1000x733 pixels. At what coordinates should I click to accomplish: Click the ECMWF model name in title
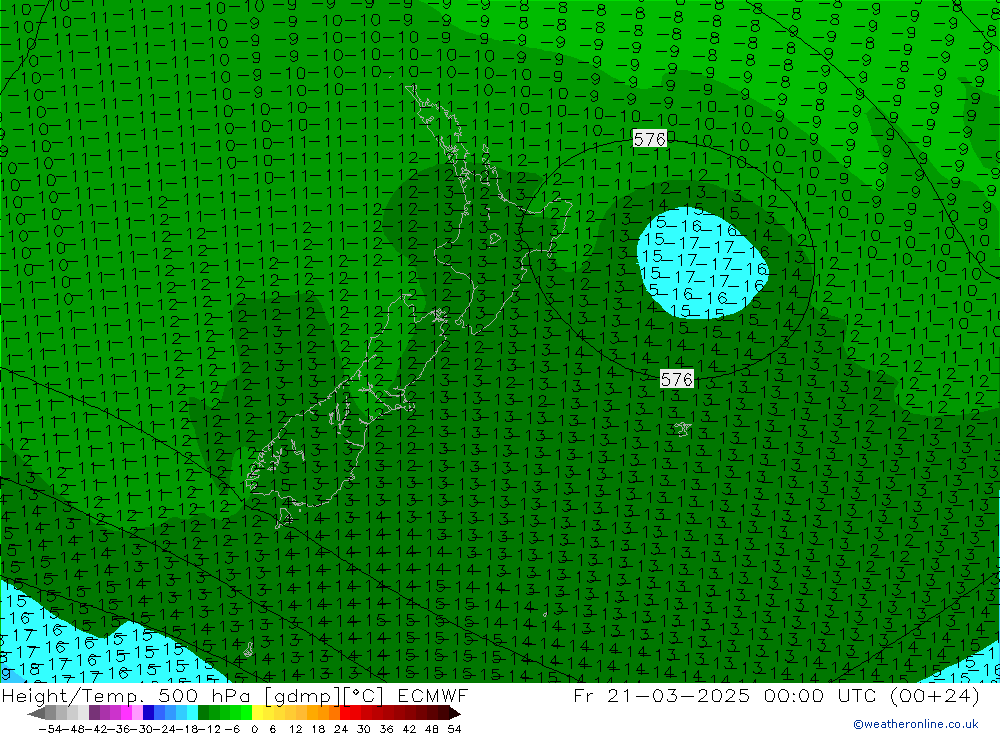432,695
